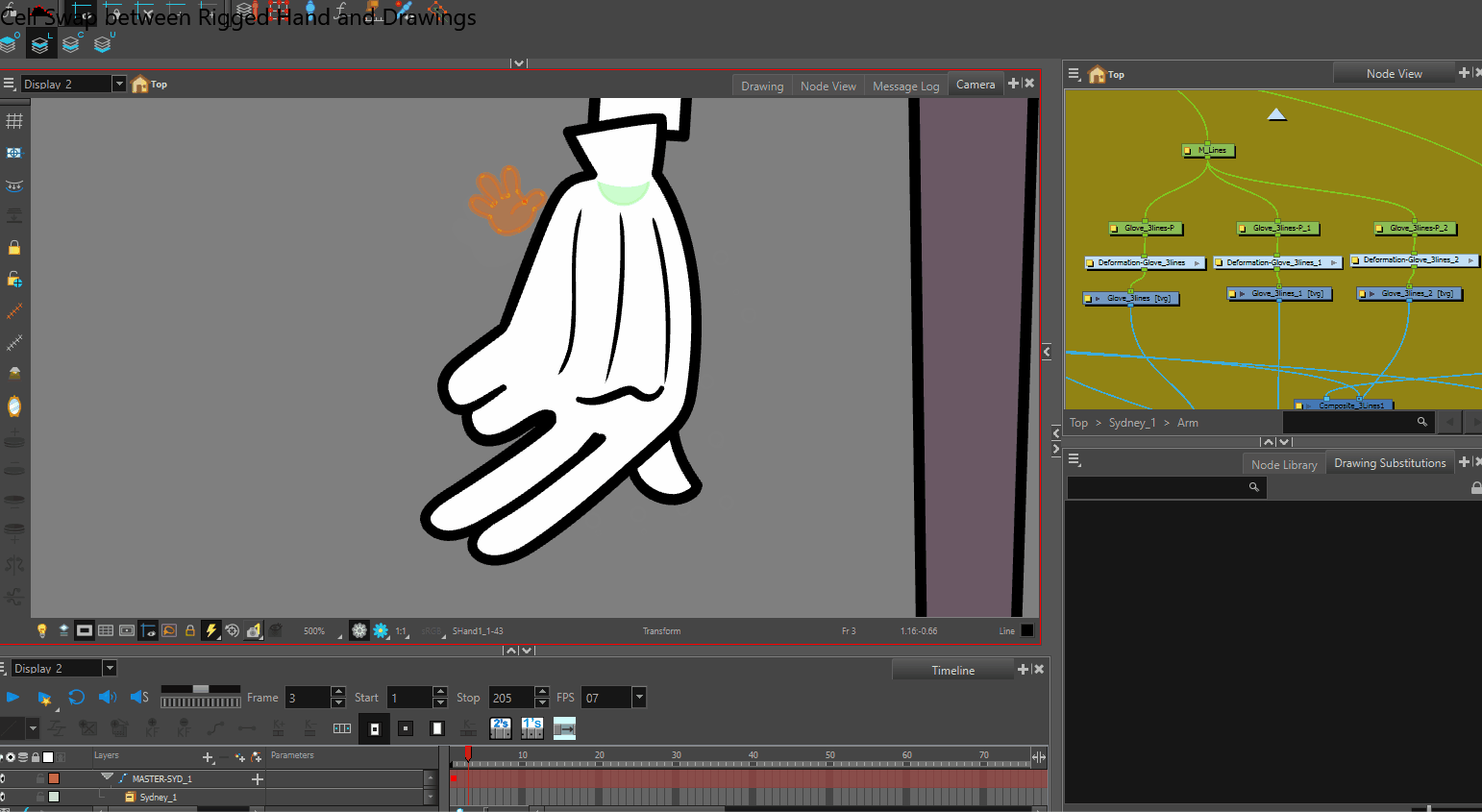Click Arm in the Node View breadcrumb
The width and height of the screenshot is (1482, 812).
tap(1188, 423)
